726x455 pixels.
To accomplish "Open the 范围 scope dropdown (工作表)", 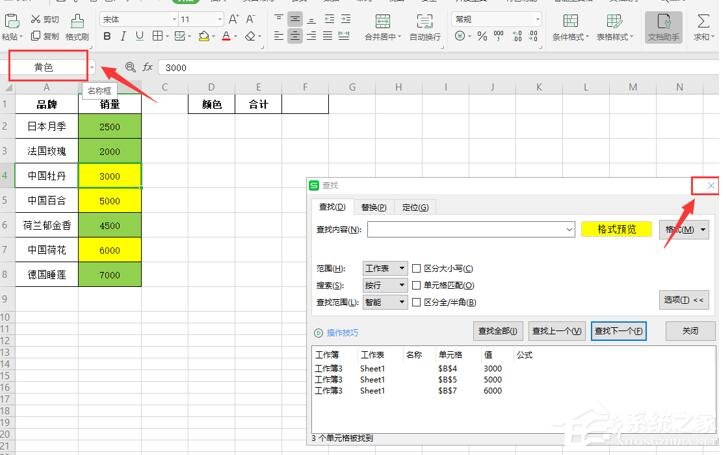I will pos(385,268).
